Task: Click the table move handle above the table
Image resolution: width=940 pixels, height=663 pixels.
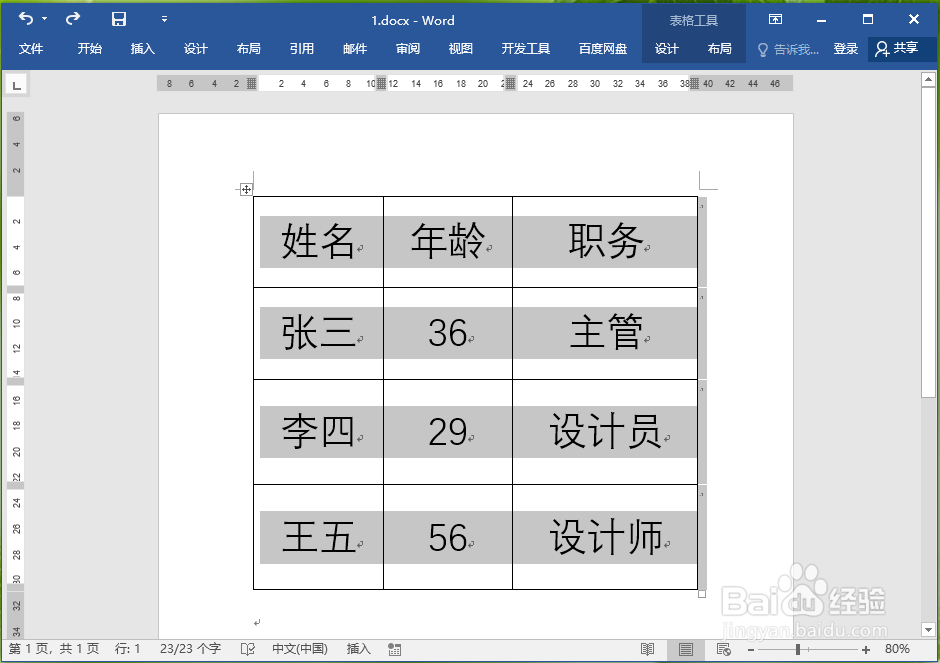Action: [x=246, y=188]
